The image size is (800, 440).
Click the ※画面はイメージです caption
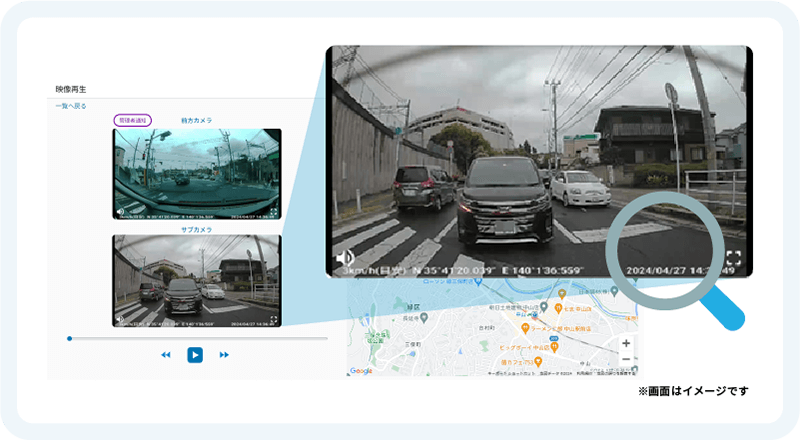(x=693, y=391)
